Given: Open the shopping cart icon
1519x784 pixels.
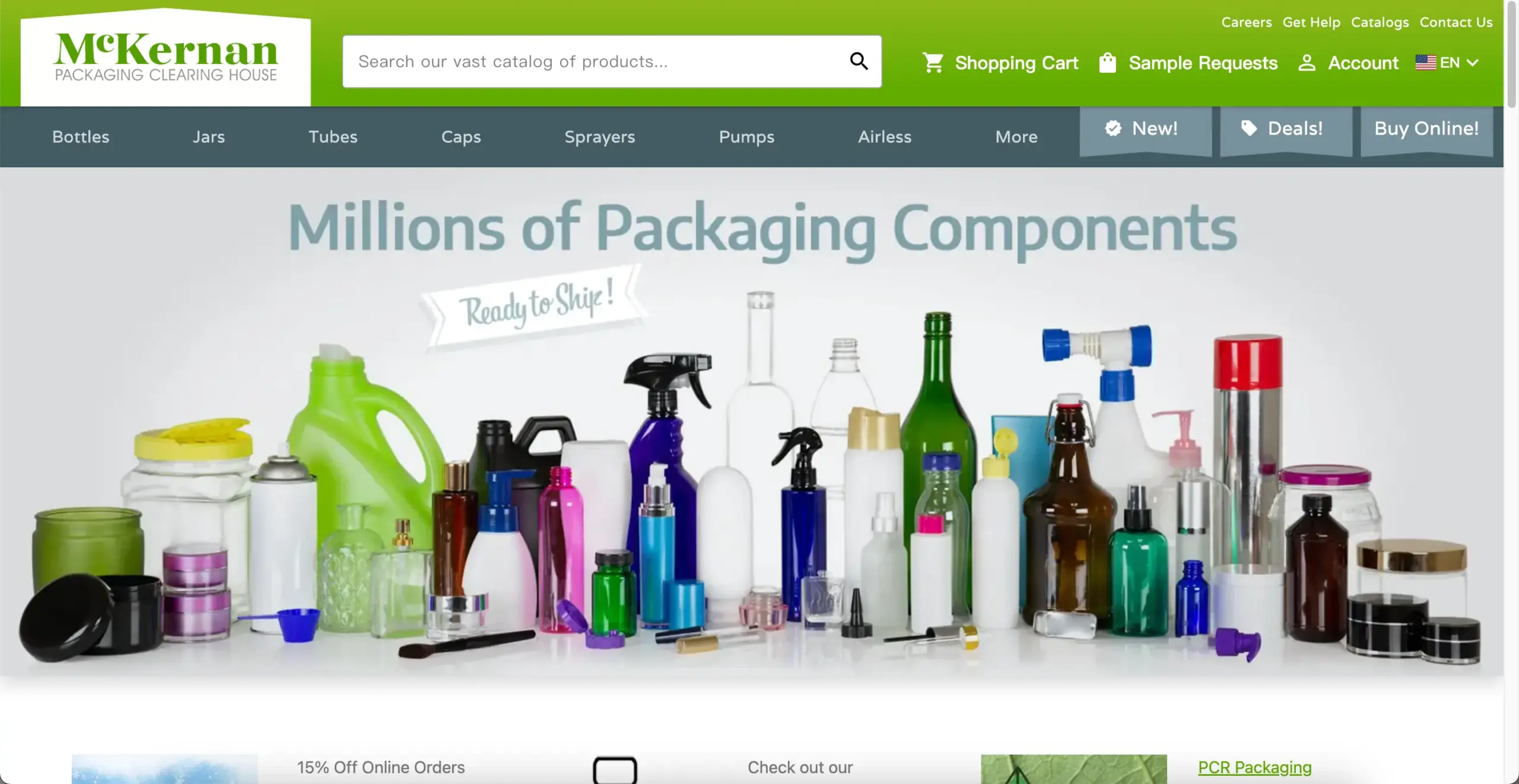Looking at the screenshot, I should click(933, 62).
